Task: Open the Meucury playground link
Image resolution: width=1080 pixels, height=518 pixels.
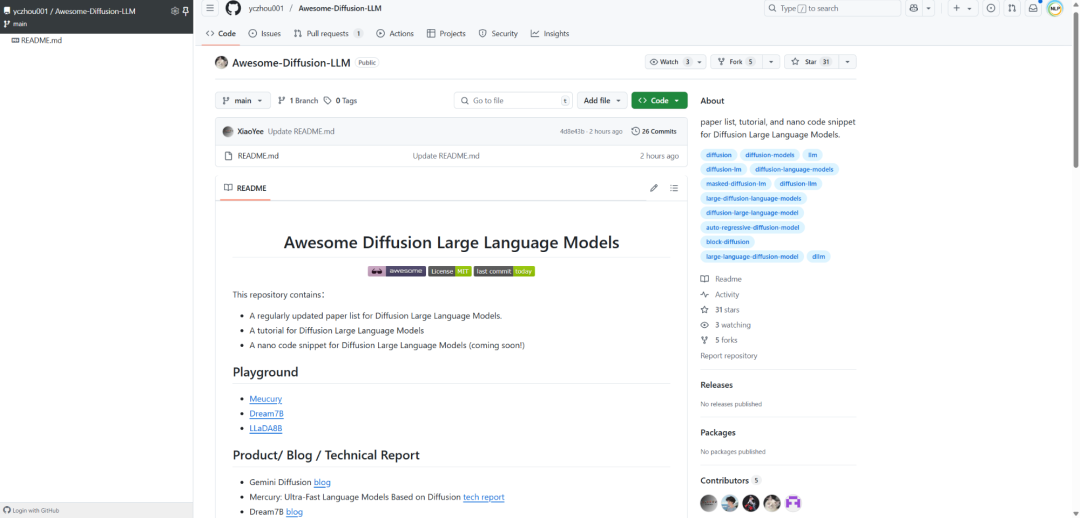Action: pos(265,399)
